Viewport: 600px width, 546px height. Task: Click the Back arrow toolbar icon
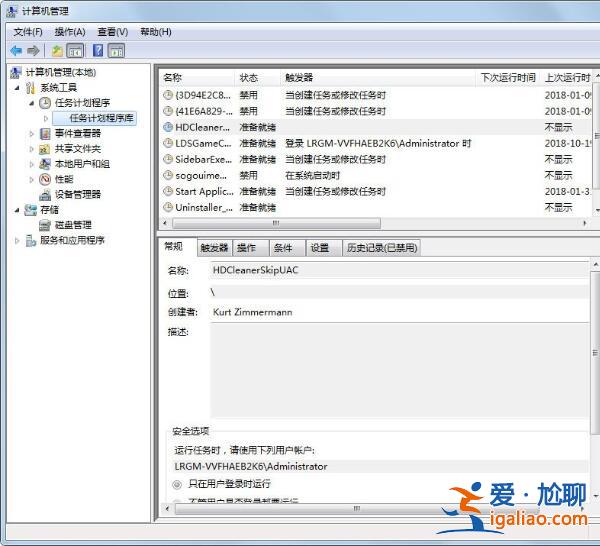tap(16, 51)
